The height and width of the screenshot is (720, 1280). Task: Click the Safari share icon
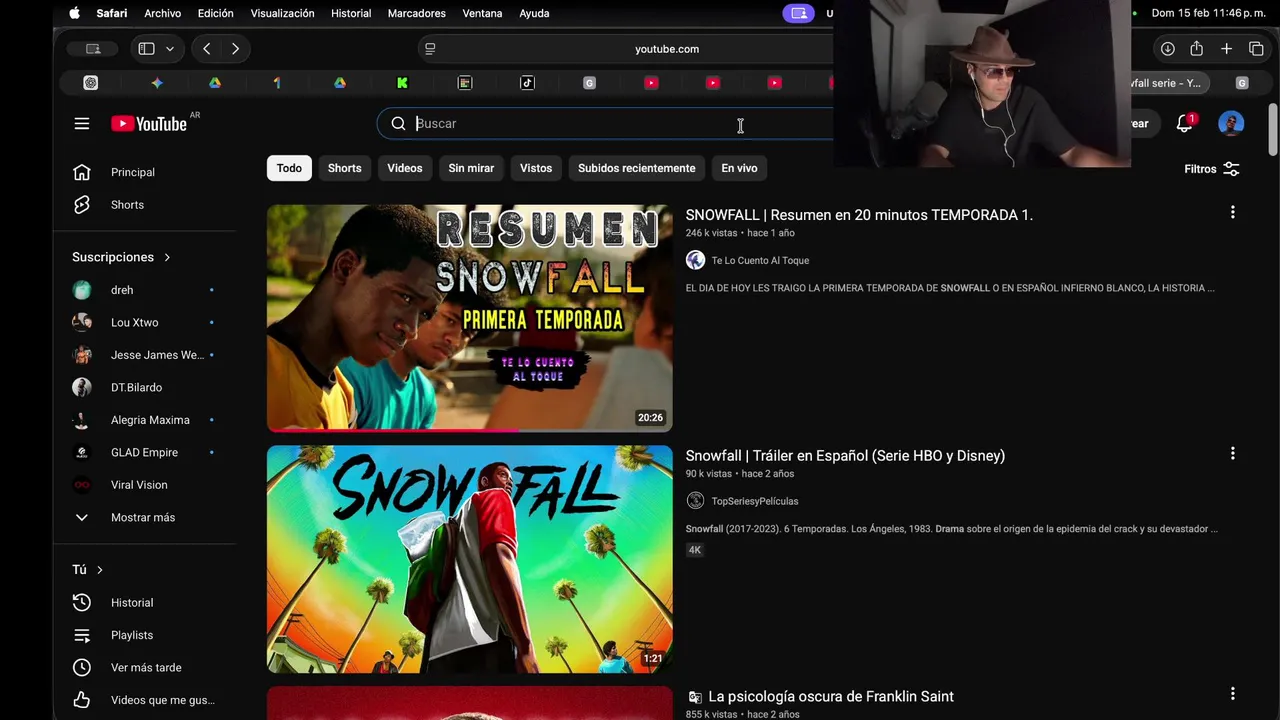[x=1196, y=49]
